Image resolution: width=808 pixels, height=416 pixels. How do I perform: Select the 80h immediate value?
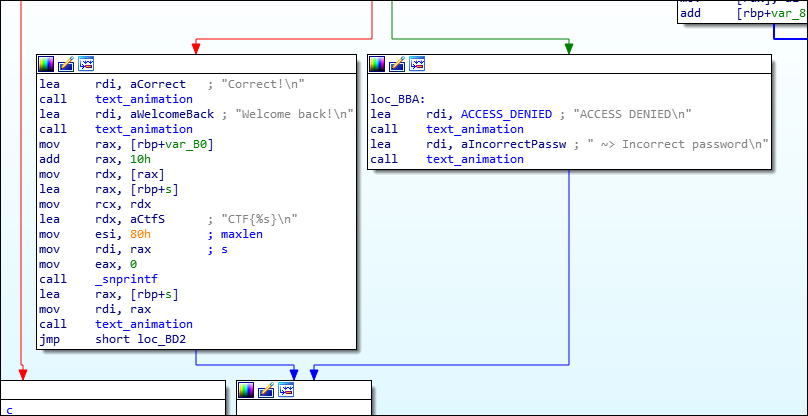(141, 234)
